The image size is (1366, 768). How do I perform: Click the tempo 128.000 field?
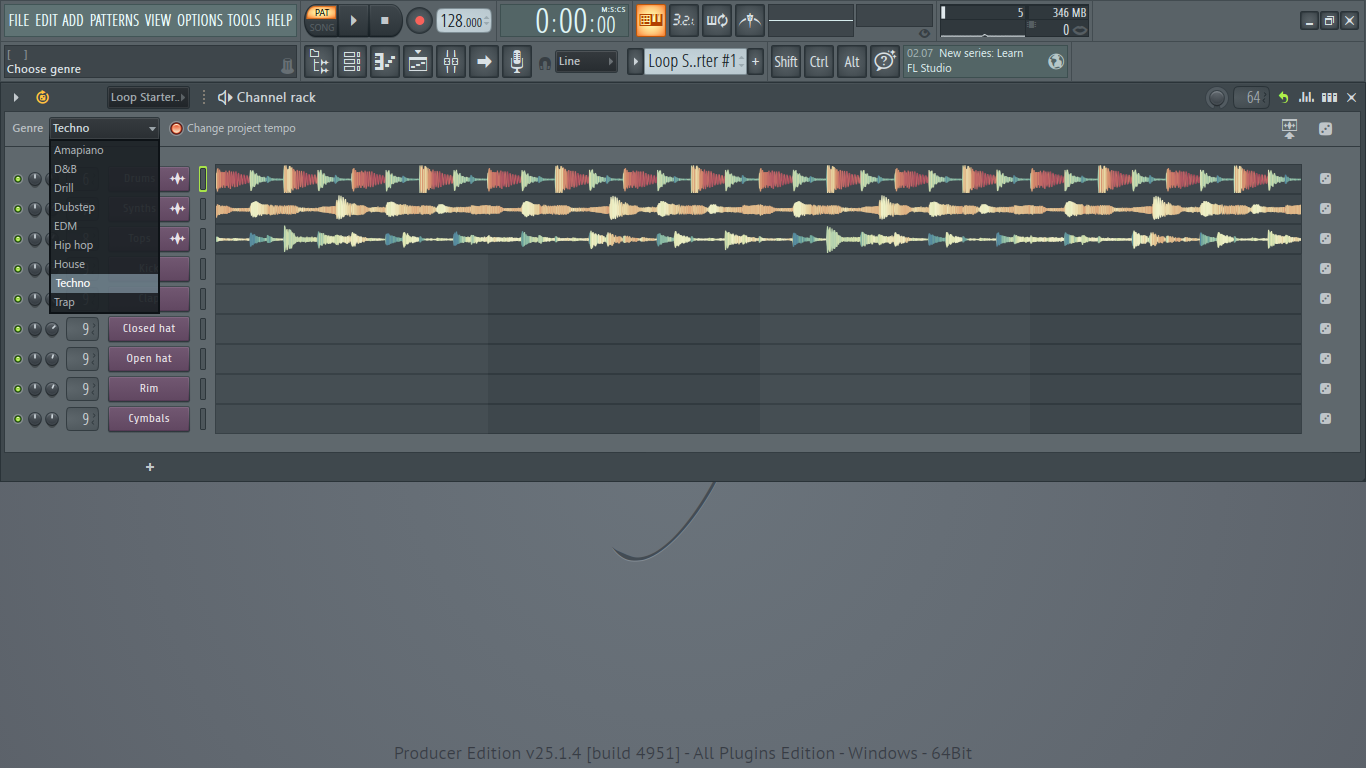(464, 21)
